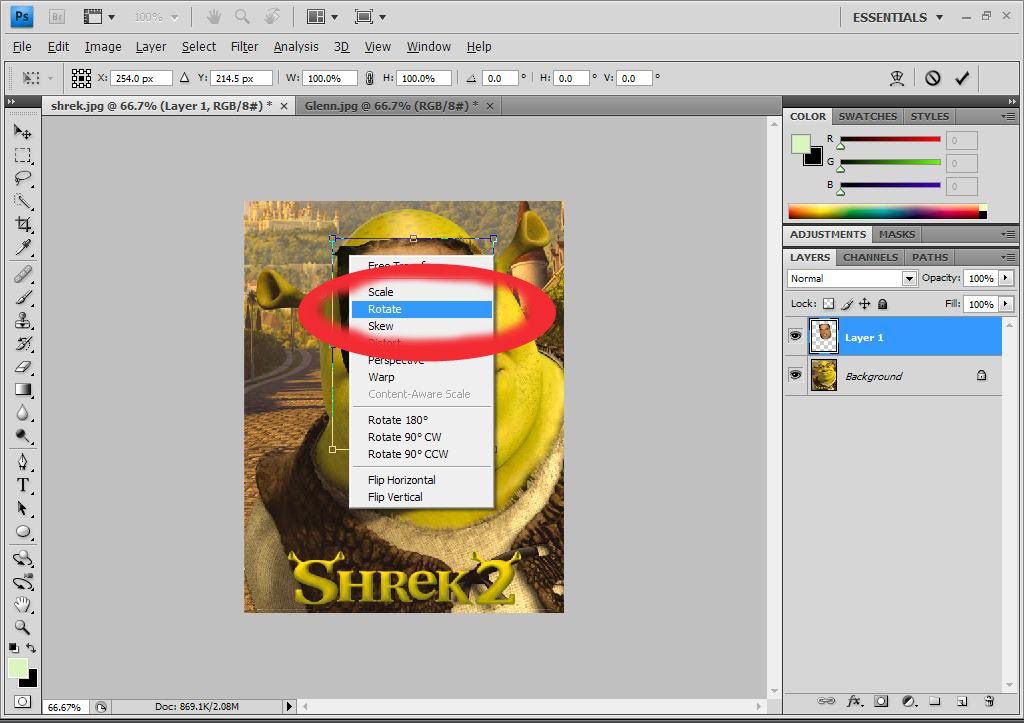Open the Layers panel options menu
This screenshot has height=723, width=1024.
pyautogui.click(x=1008, y=257)
